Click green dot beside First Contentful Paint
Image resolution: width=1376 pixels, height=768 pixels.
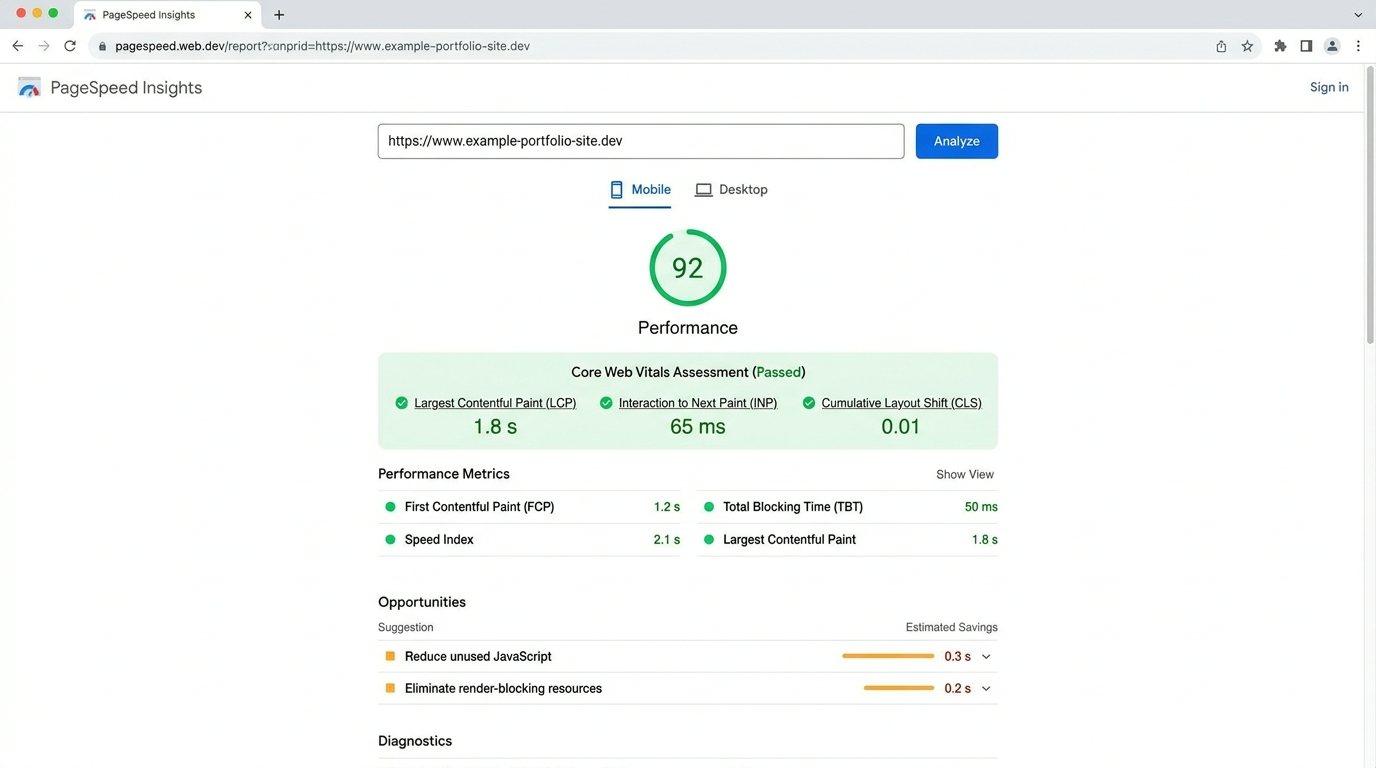(390, 507)
